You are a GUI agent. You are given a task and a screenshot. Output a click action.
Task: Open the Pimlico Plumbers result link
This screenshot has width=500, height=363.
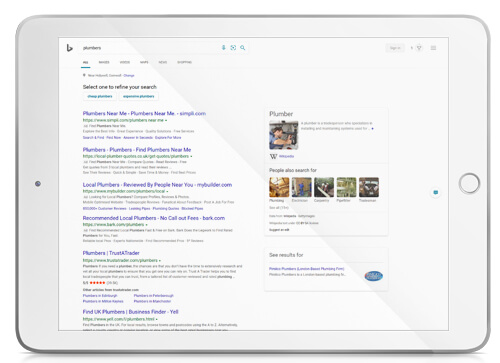(x=307, y=269)
